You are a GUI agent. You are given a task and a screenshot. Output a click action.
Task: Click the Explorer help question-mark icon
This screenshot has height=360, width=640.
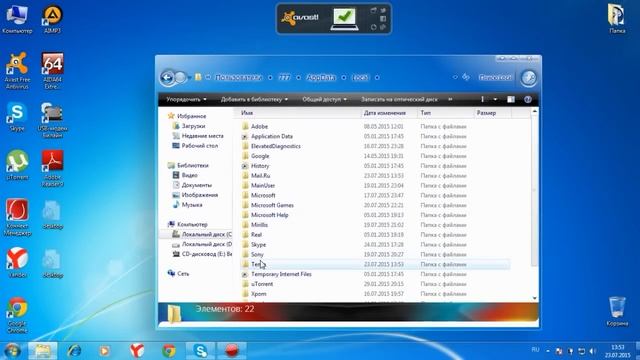click(x=527, y=99)
